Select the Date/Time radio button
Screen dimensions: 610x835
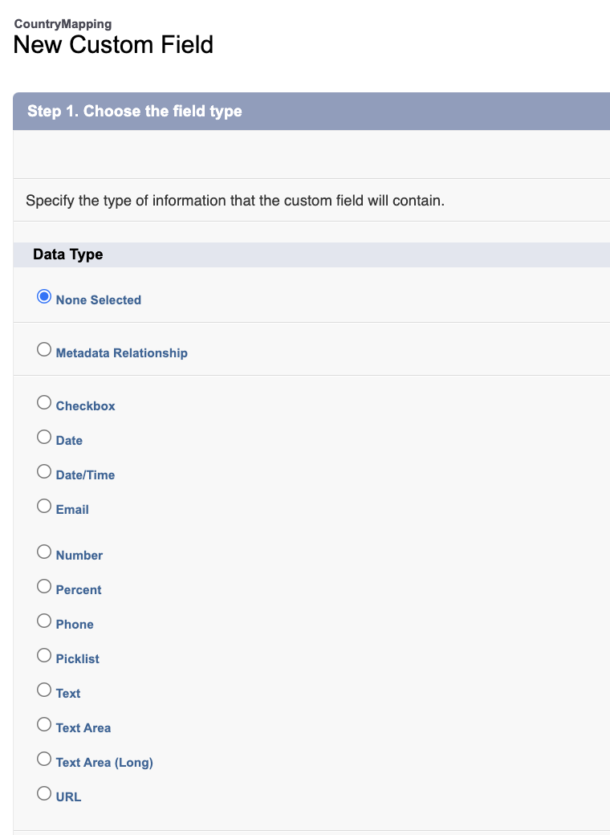point(43,472)
